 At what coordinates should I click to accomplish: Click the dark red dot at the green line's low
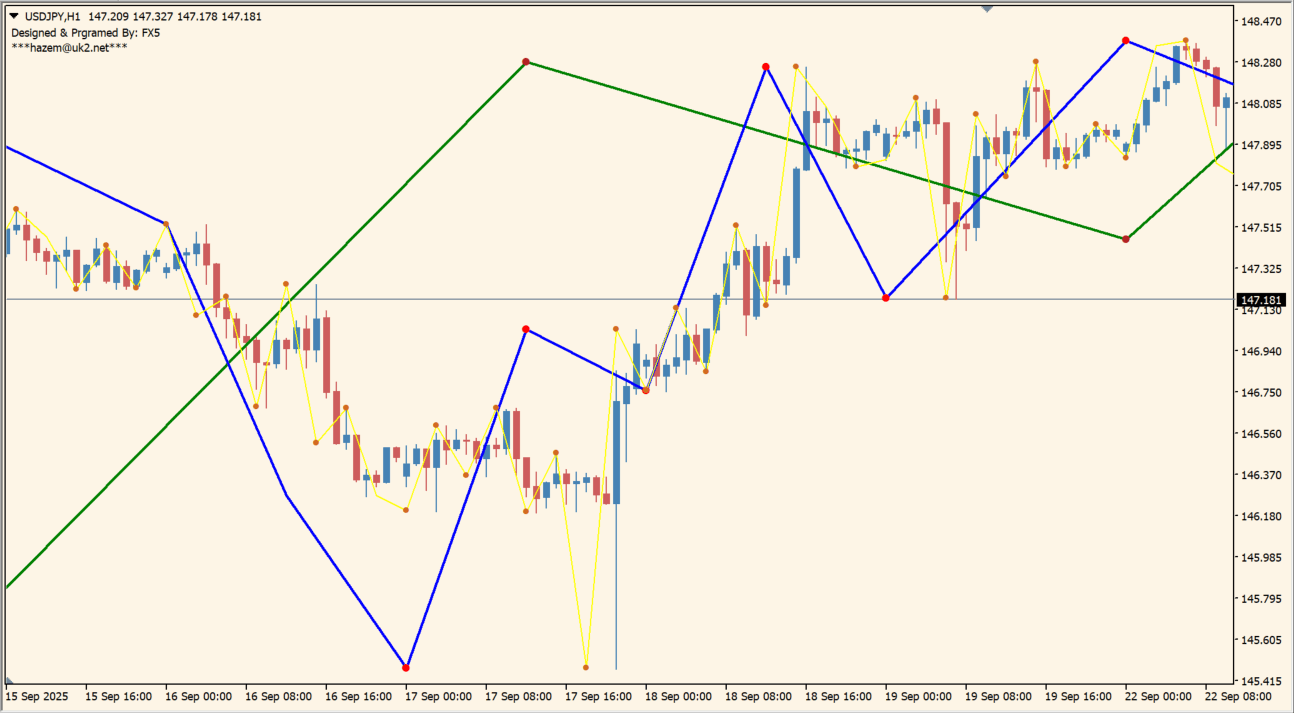click(1126, 239)
